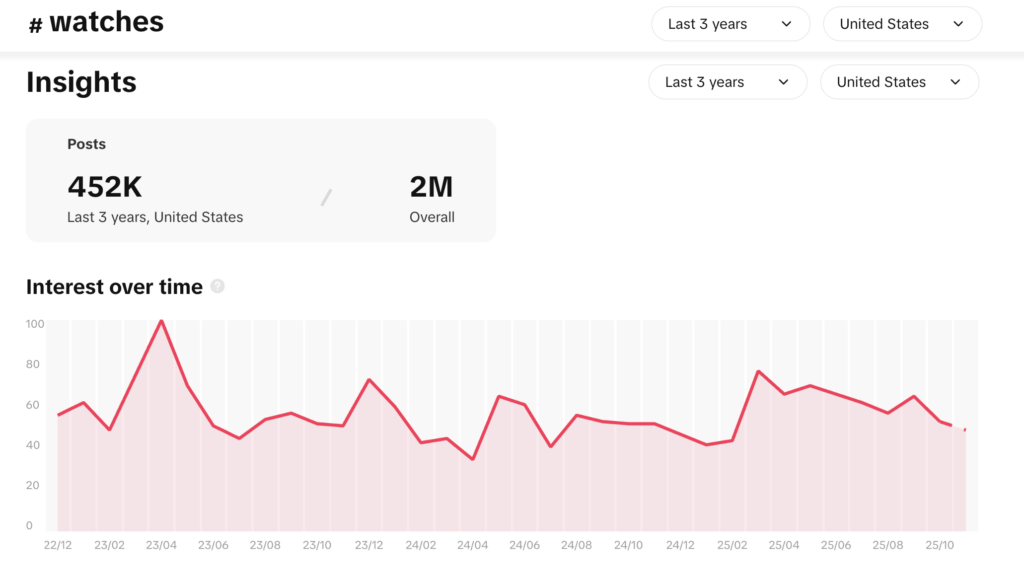Click the 22/12 label on the x-axis
1024x574 pixels.
coord(58,546)
